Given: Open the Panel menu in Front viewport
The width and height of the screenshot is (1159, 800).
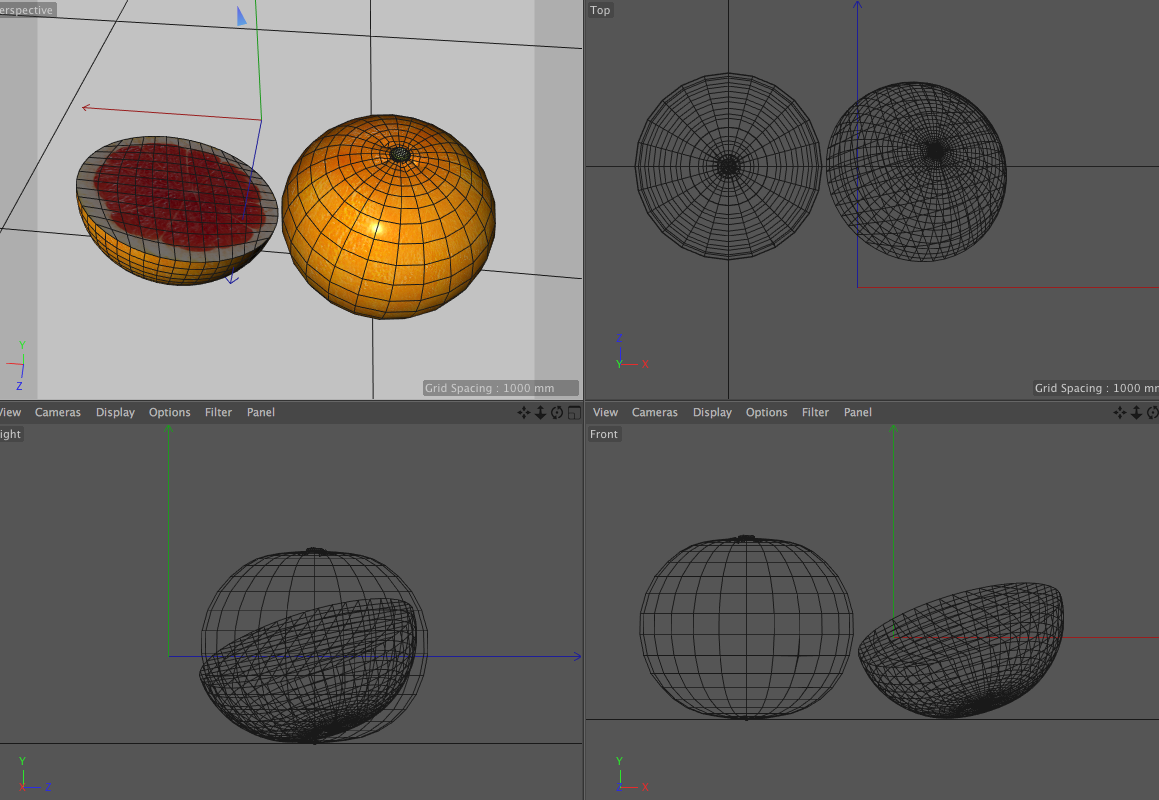Looking at the screenshot, I should (858, 412).
